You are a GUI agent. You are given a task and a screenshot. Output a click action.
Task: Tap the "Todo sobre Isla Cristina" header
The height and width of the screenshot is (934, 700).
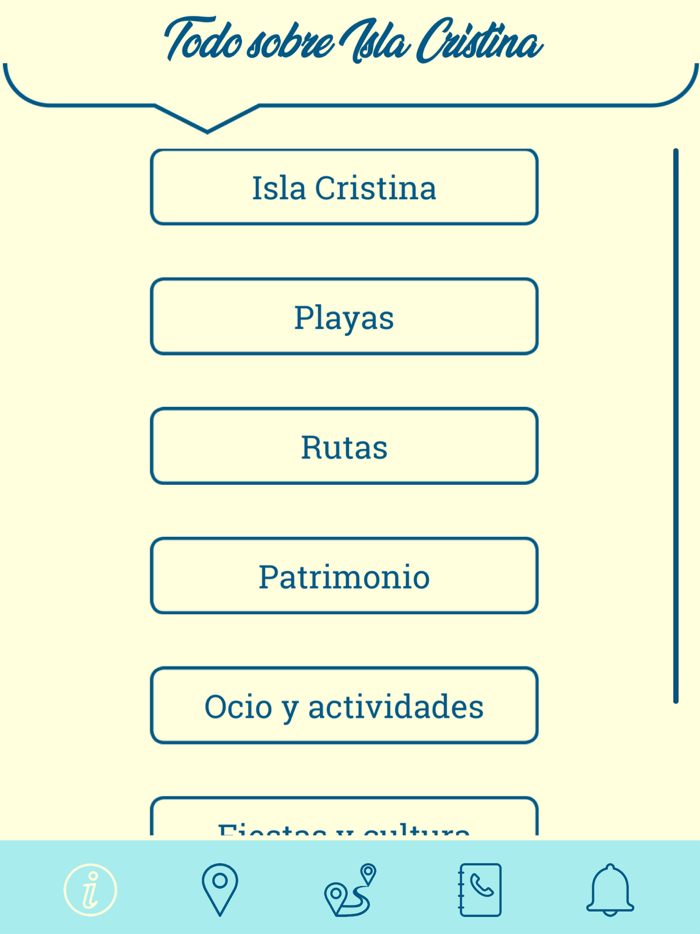tap(352, 40)
